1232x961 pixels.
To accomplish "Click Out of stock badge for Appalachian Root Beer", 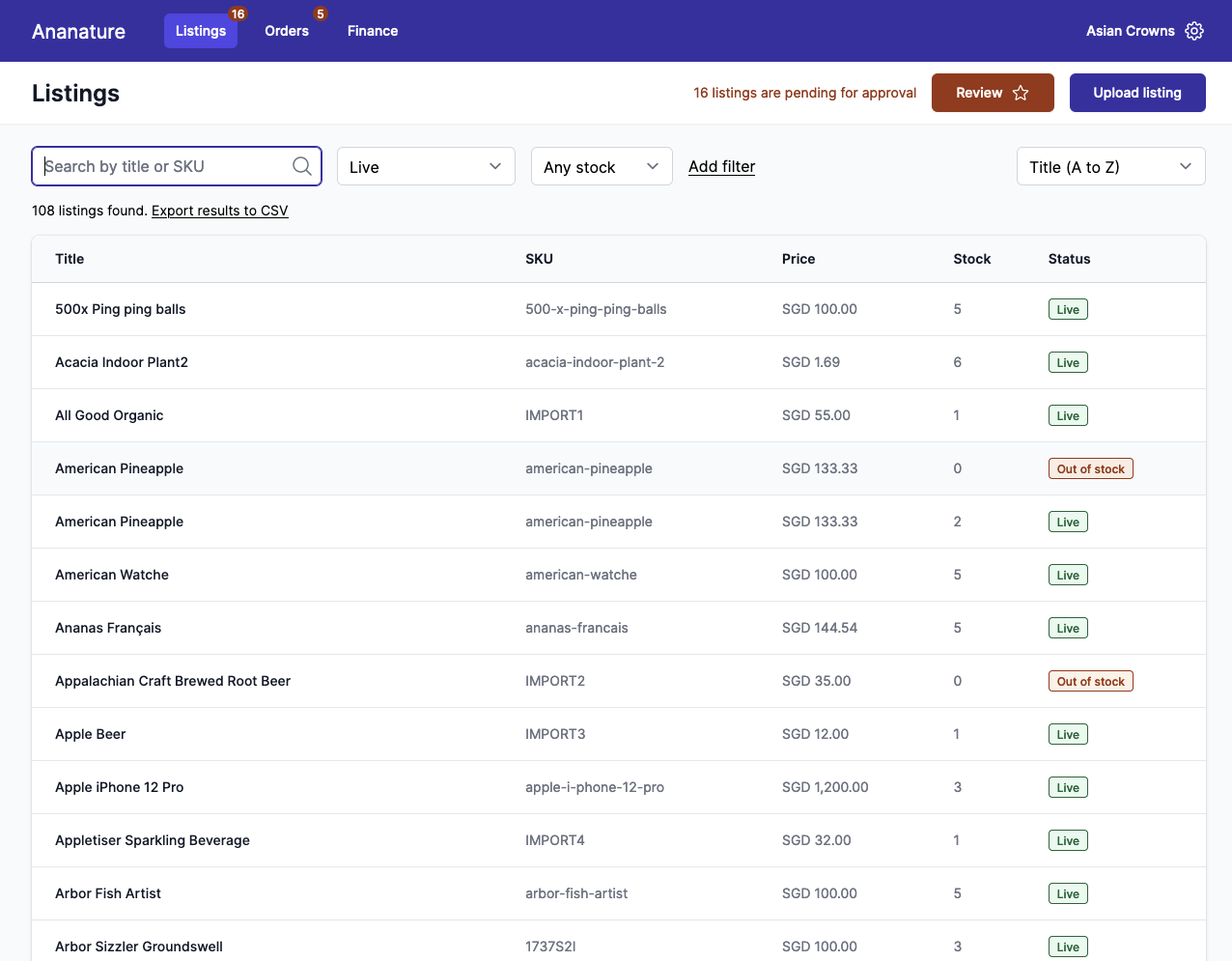I will pyautogui.click(x=1090, y=681).
